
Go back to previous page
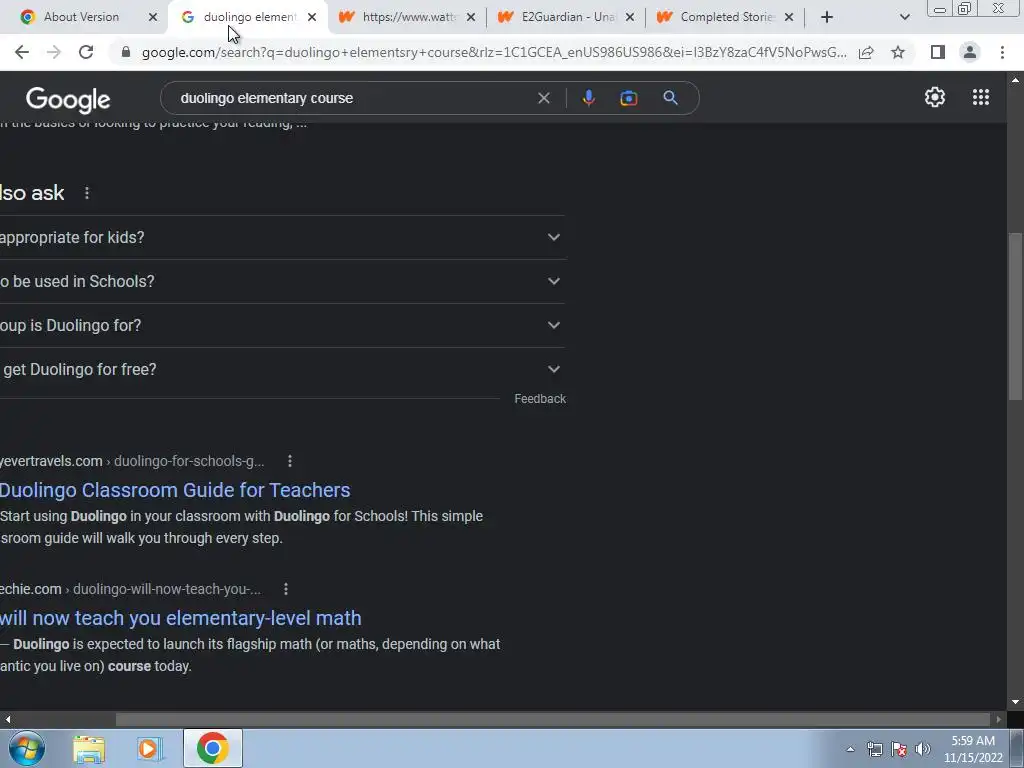point(22,52)
